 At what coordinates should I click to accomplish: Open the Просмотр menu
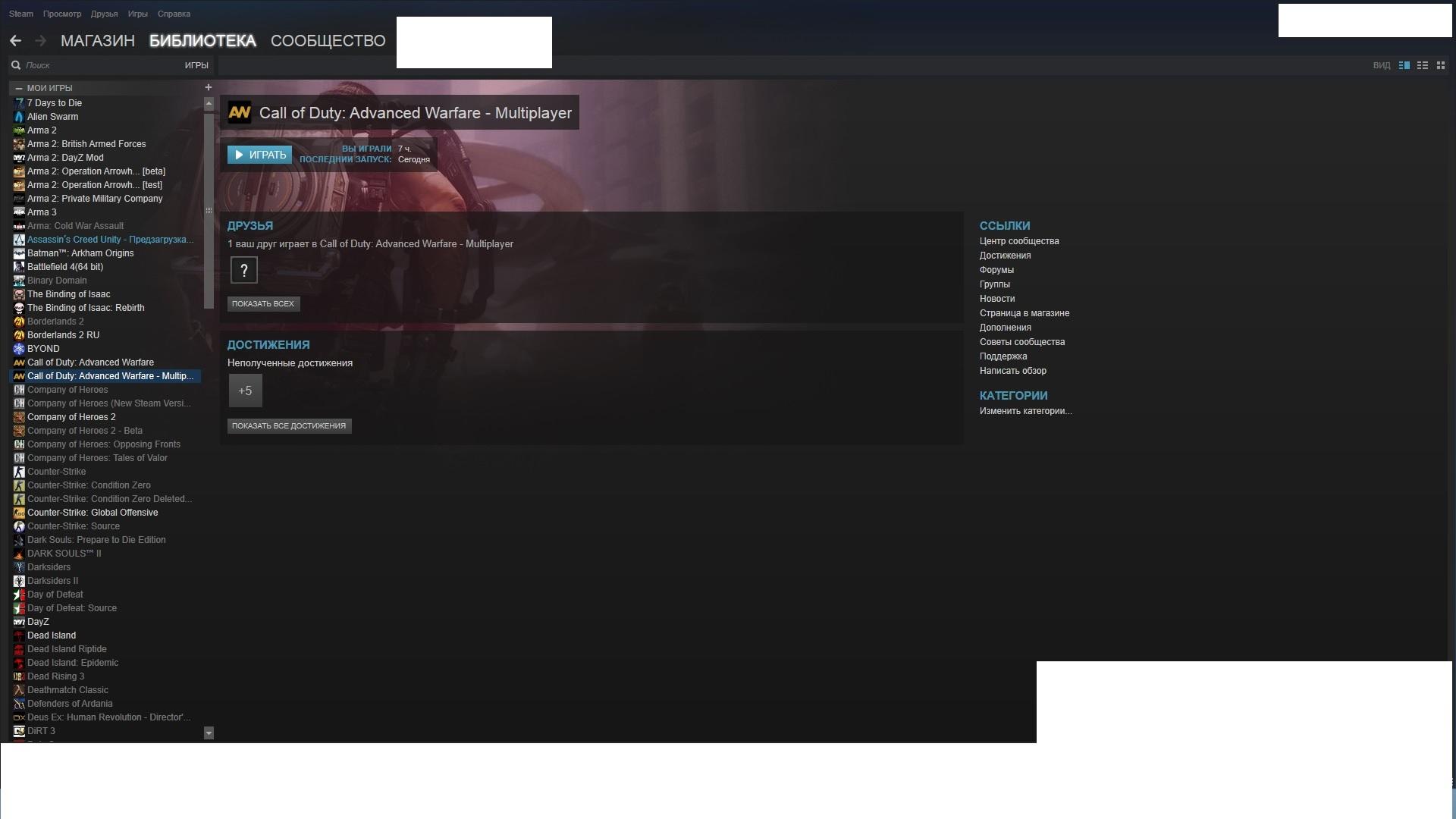(62, 14)
